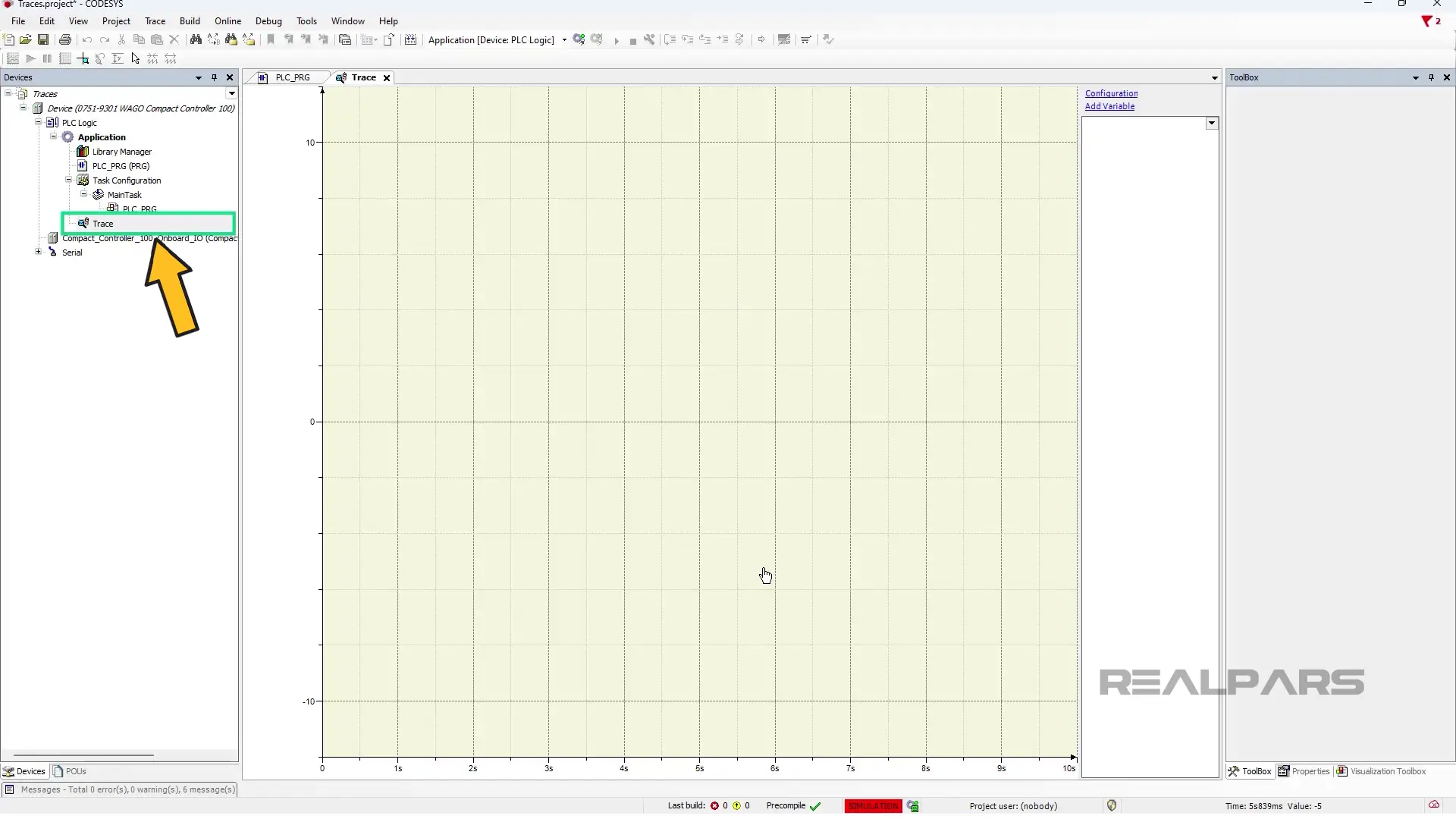Viewport: 1456px width, 819px height.
Task: Close the Trace editor tab
Action: [x=387, y=78]
